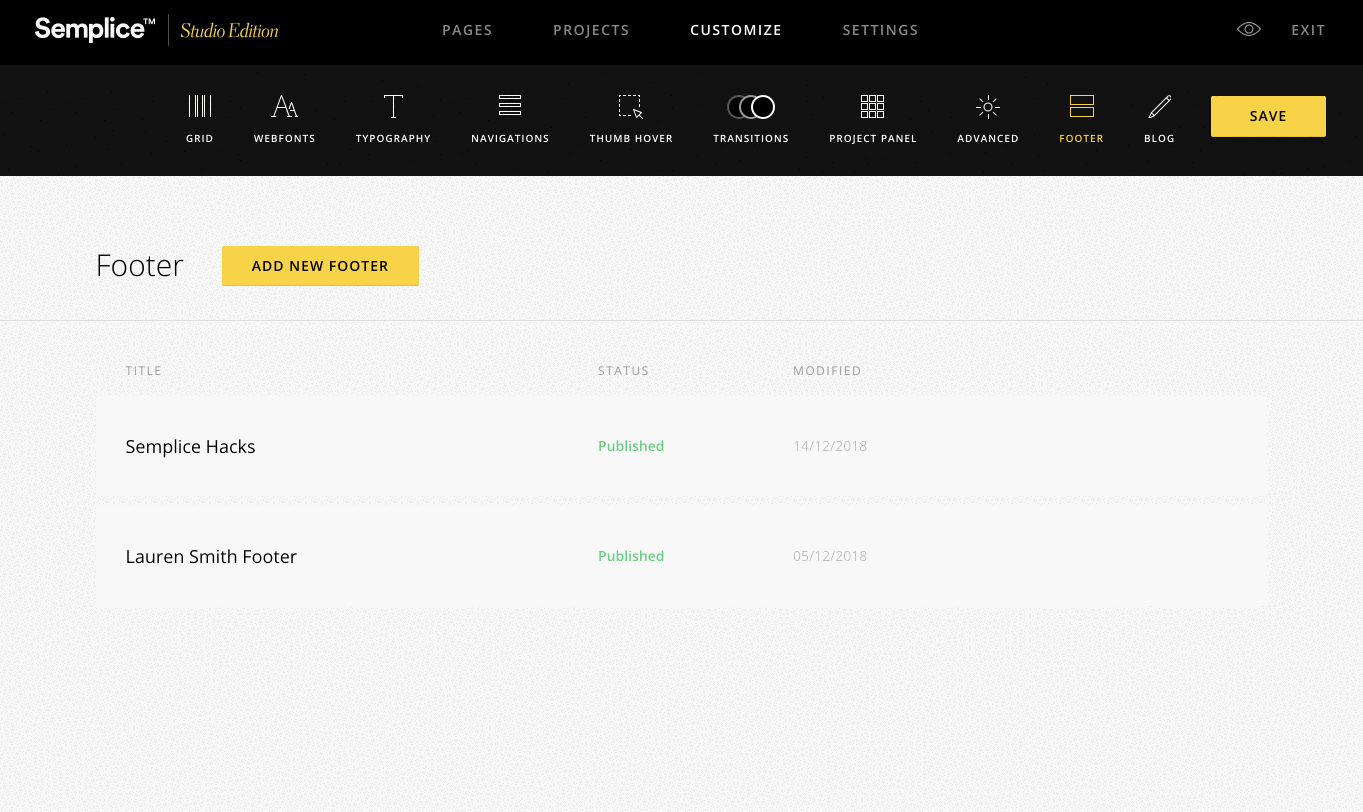This screenshot has height=812, width=1363.
Task: Select the Customize tab
Action: pos(736,30)
